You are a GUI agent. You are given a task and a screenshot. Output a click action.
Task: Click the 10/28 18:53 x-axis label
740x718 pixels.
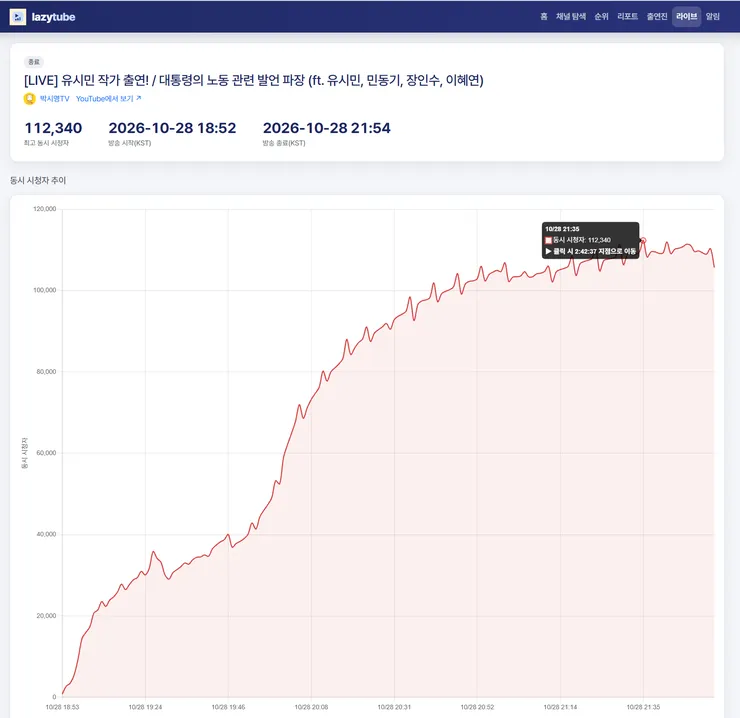(62, 707)
